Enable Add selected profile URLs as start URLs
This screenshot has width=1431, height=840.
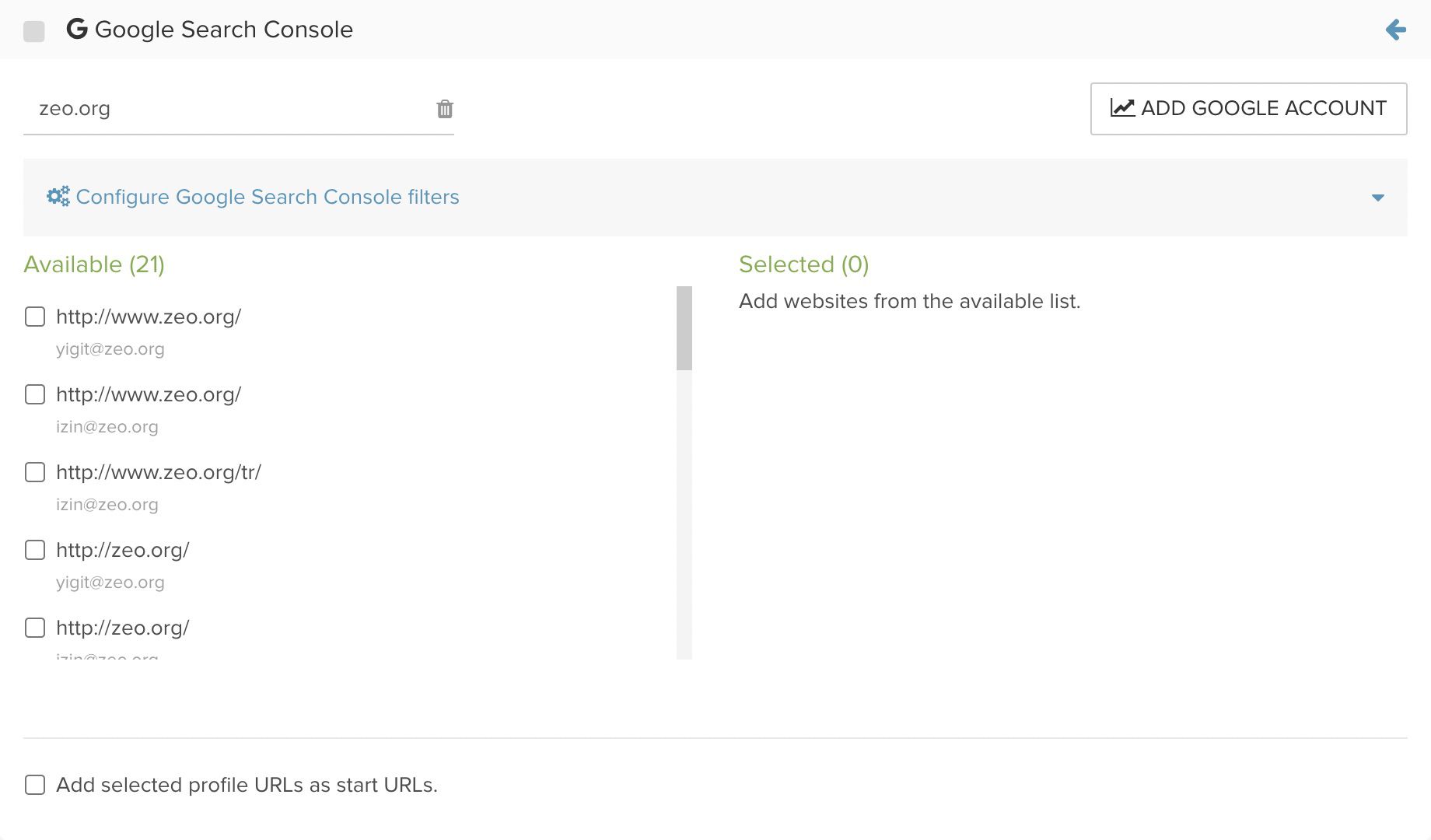35,784
